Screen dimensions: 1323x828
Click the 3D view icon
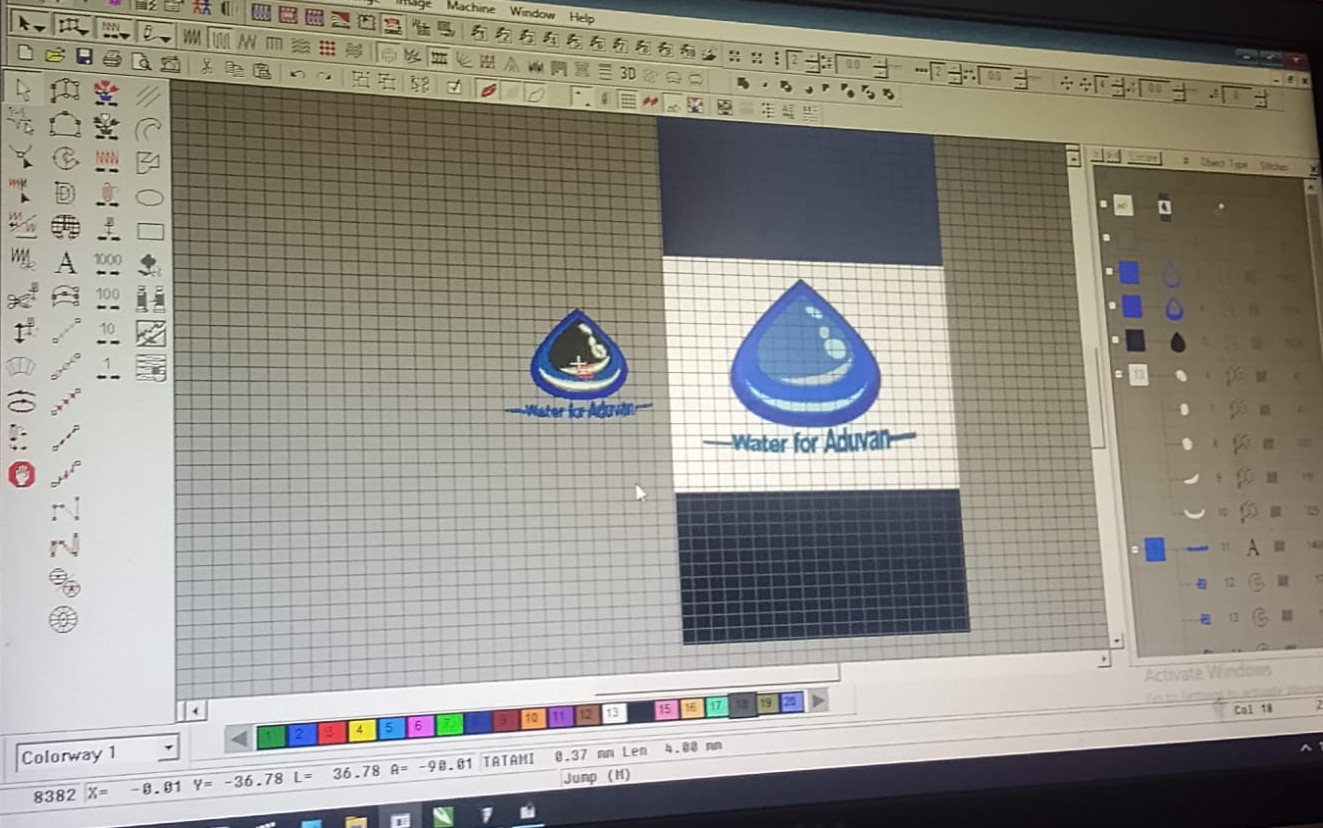pos(627,73)
